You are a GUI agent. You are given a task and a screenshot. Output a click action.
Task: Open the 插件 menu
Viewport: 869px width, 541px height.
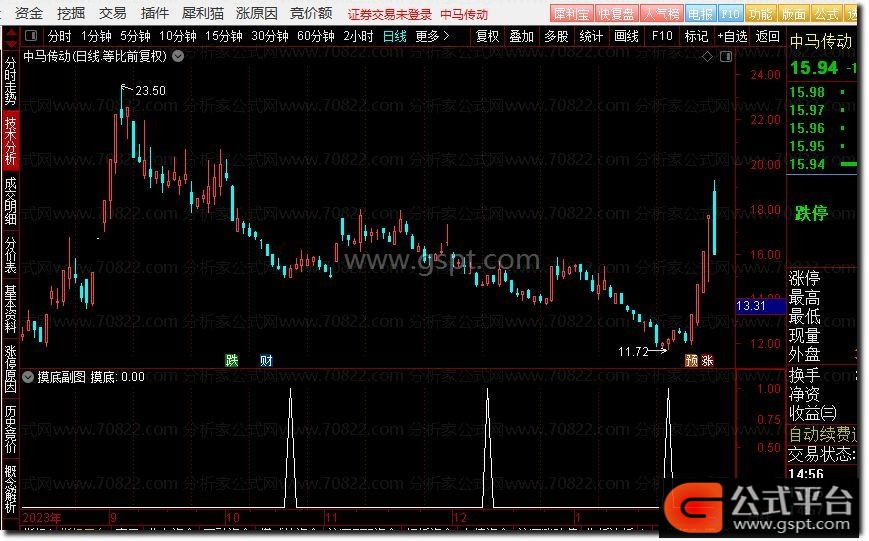(155, 13)
